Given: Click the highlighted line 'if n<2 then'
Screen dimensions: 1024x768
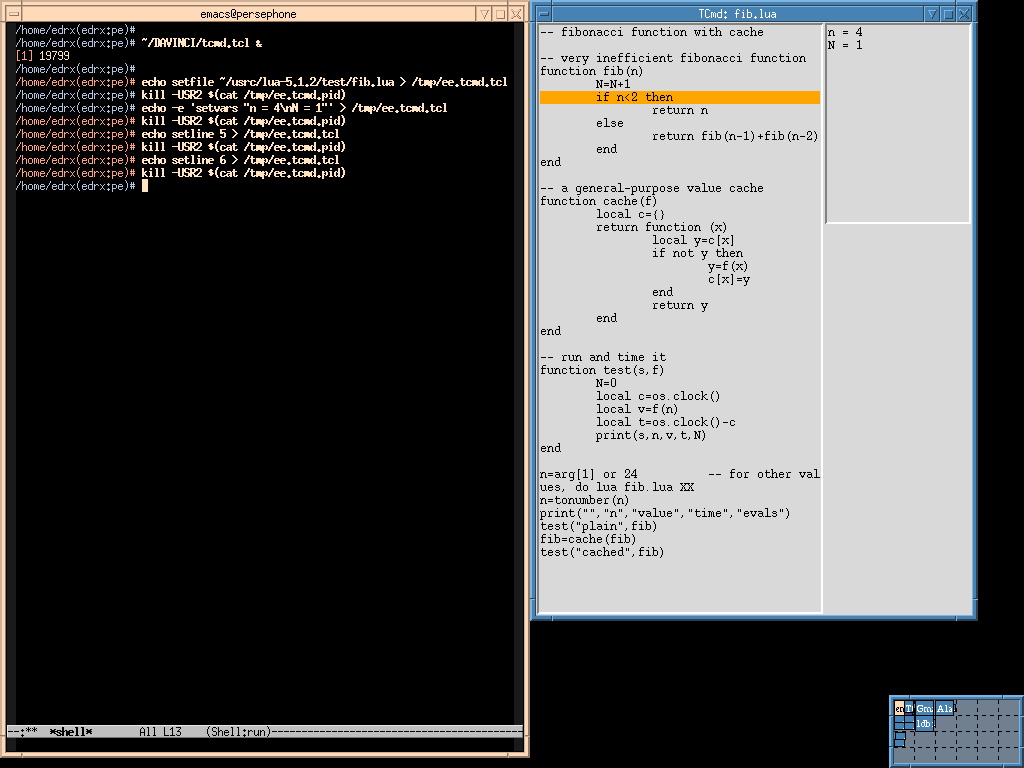Looking at the screenshot, I should coord(680,97).
